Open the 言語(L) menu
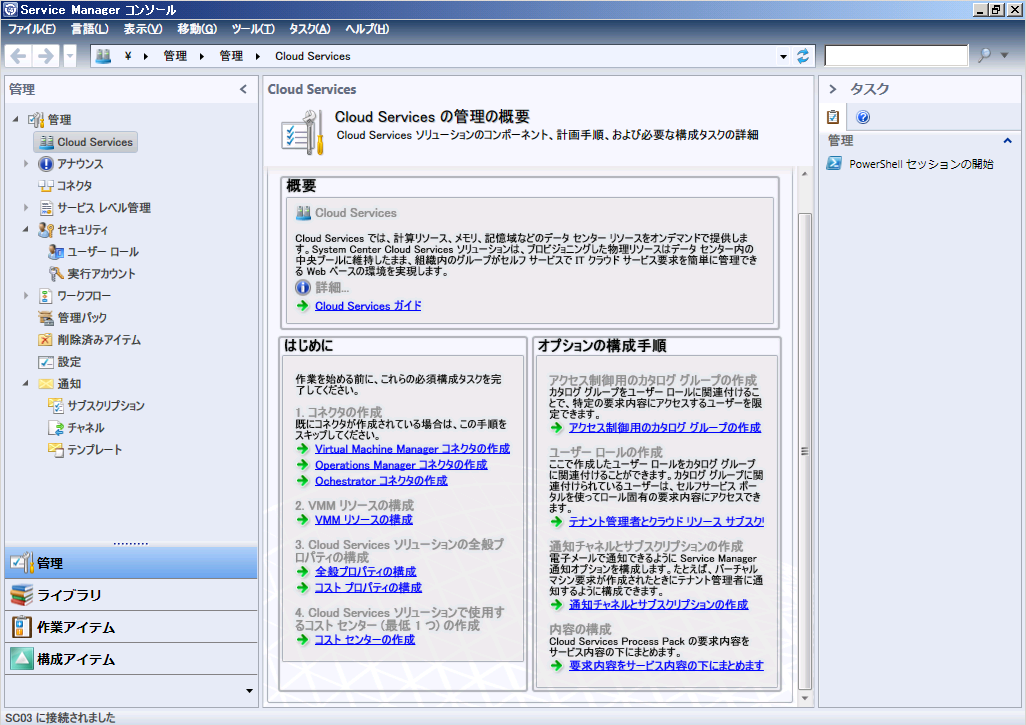1026x725 pixels. click(x=90, y=29)
